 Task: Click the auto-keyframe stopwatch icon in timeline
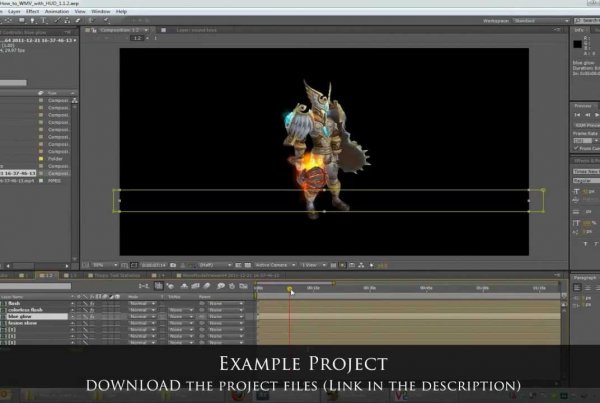coord(232,286)
